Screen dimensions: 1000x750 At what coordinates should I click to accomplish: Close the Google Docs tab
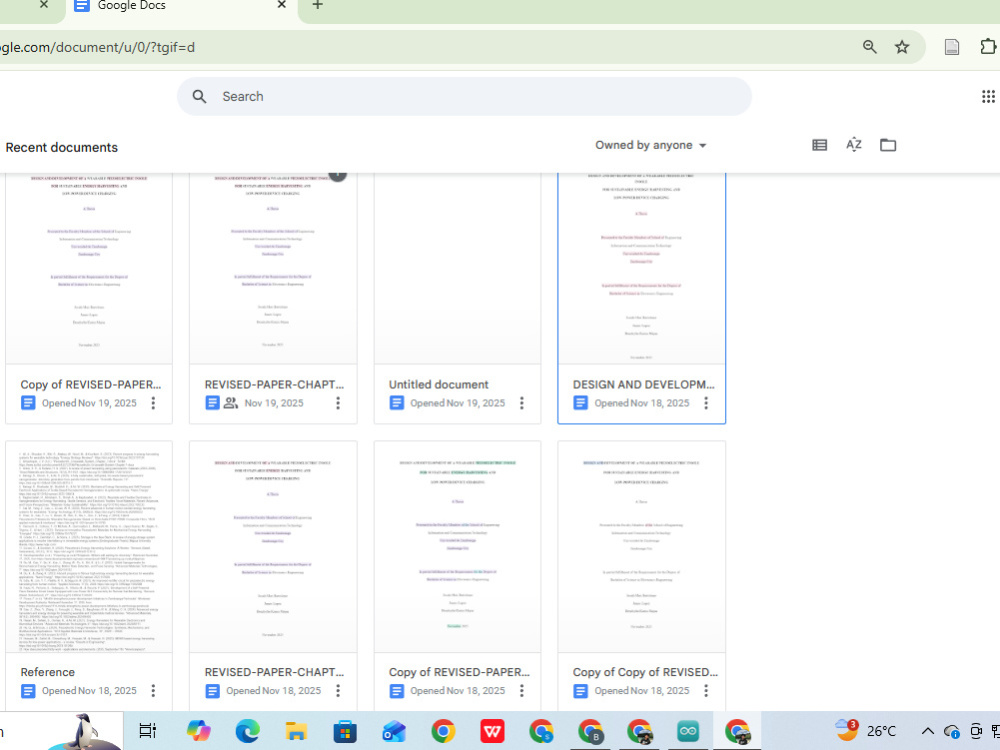(282, 5)
